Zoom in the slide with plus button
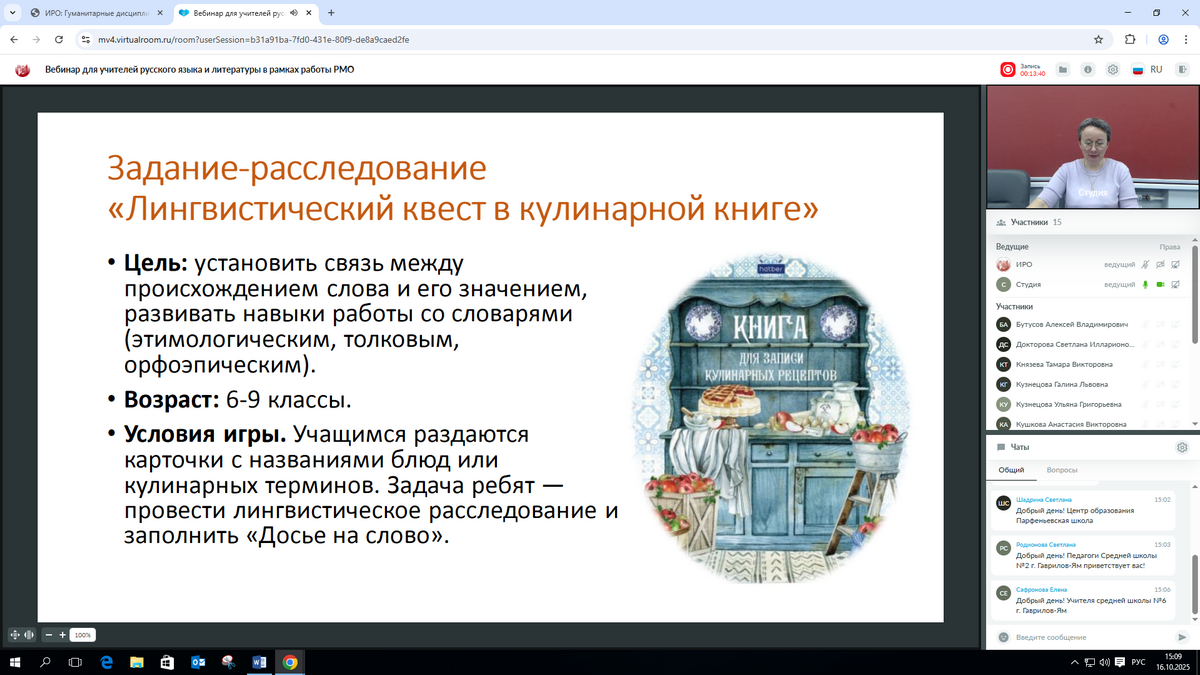The image size is (1200, 675). point(62,634)
